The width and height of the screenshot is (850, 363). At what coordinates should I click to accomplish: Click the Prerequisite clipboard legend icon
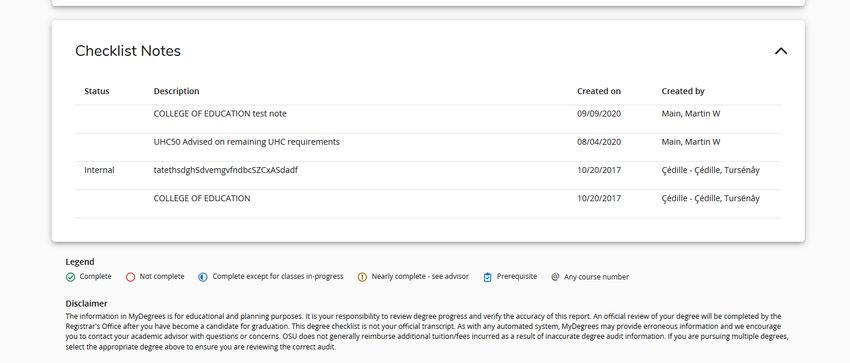pos(487,277)
